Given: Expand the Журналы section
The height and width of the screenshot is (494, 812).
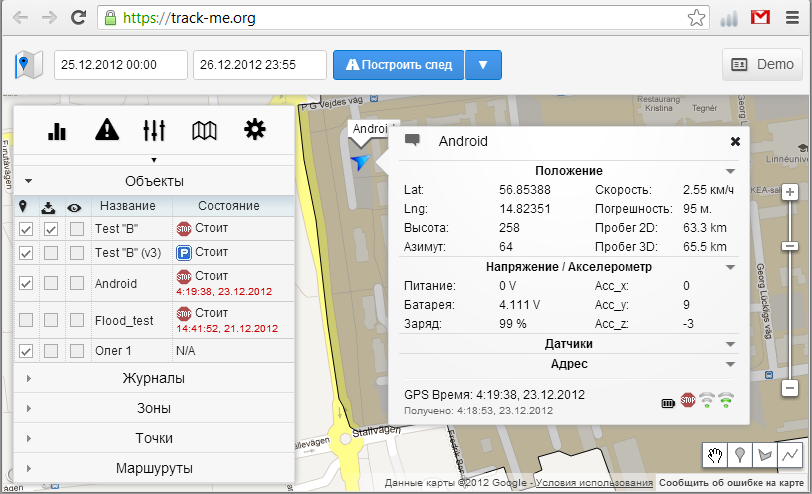Looking at the screenshot, I should [154, 378].
